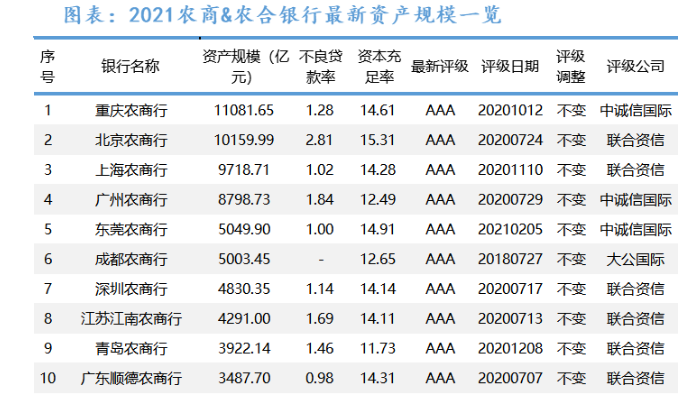Click rating date 20201110
This screenshot has height=397, width=698.
click(x=510, y=170)
